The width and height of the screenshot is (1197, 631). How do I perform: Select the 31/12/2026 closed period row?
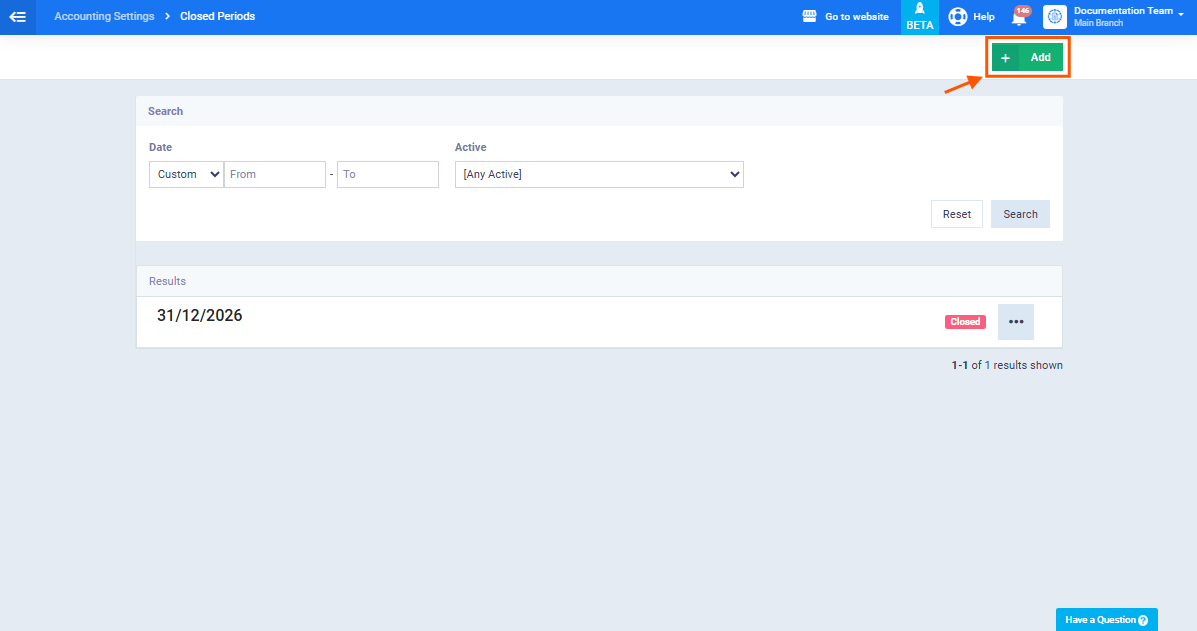[599, 322]
